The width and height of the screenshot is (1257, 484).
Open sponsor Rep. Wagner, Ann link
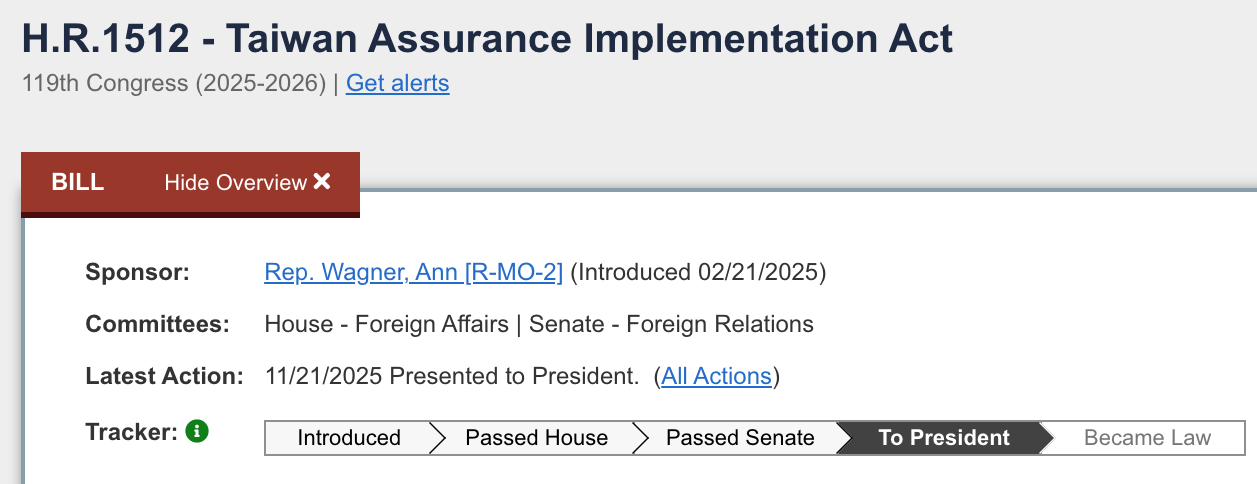413,272
